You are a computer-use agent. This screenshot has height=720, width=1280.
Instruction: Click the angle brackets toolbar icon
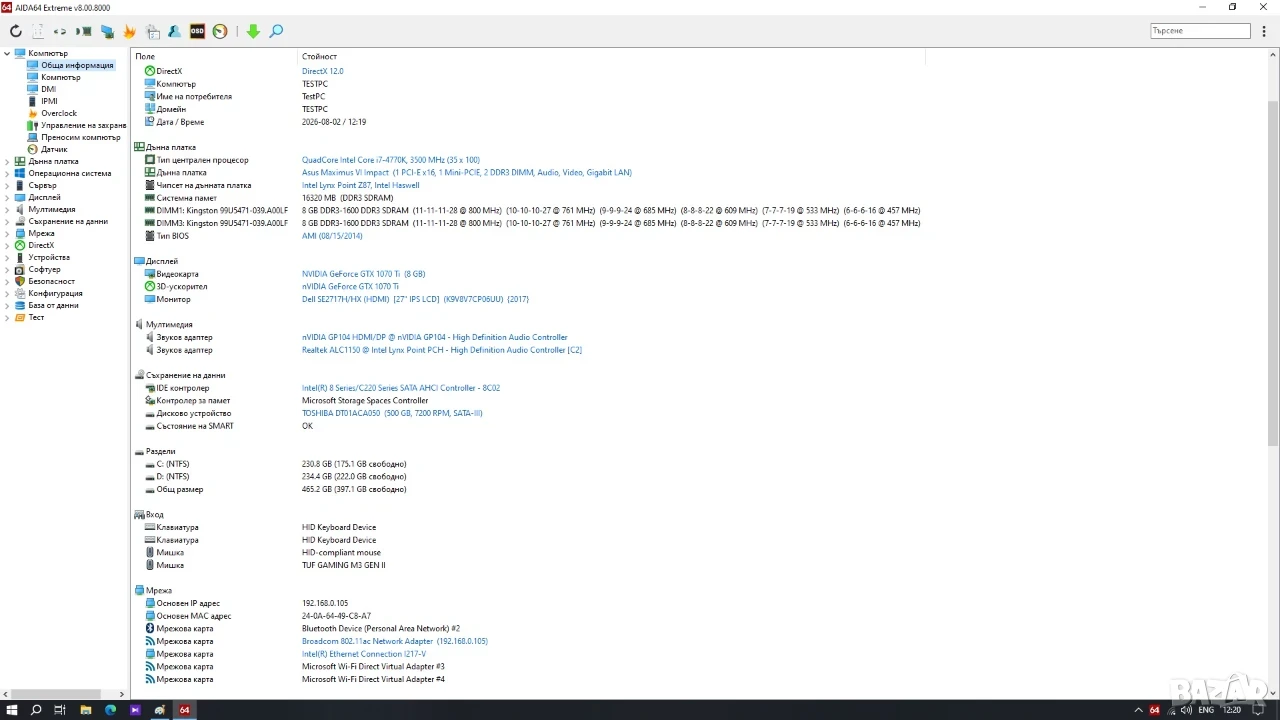point(60,32)
